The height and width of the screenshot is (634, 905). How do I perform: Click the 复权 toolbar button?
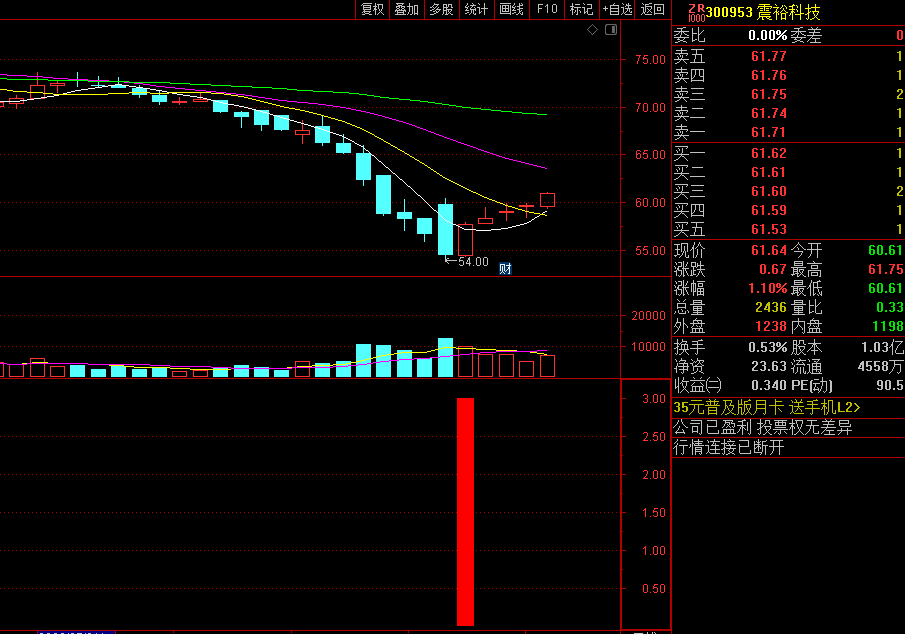[x=372, y=9]
